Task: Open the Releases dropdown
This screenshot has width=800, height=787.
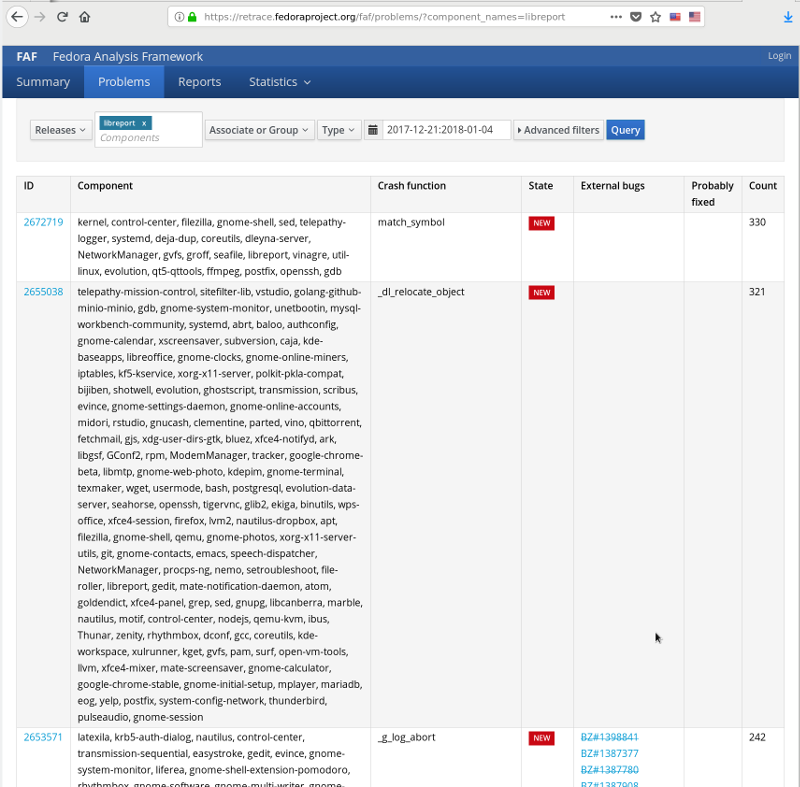Action: [x=61, y=130]
